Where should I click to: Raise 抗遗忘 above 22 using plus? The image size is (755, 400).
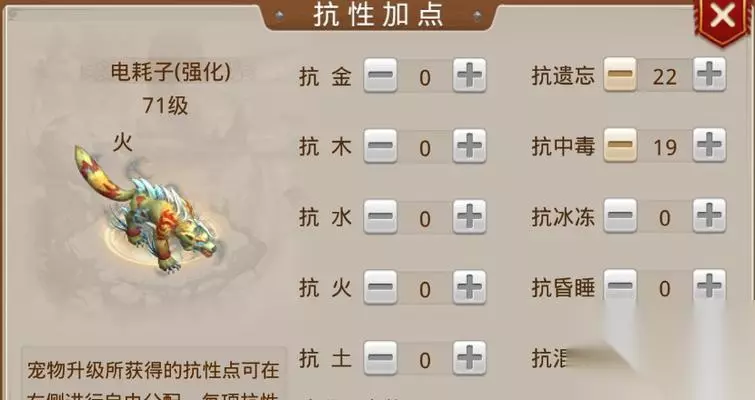pyautogui.click(x=709, y=74)
